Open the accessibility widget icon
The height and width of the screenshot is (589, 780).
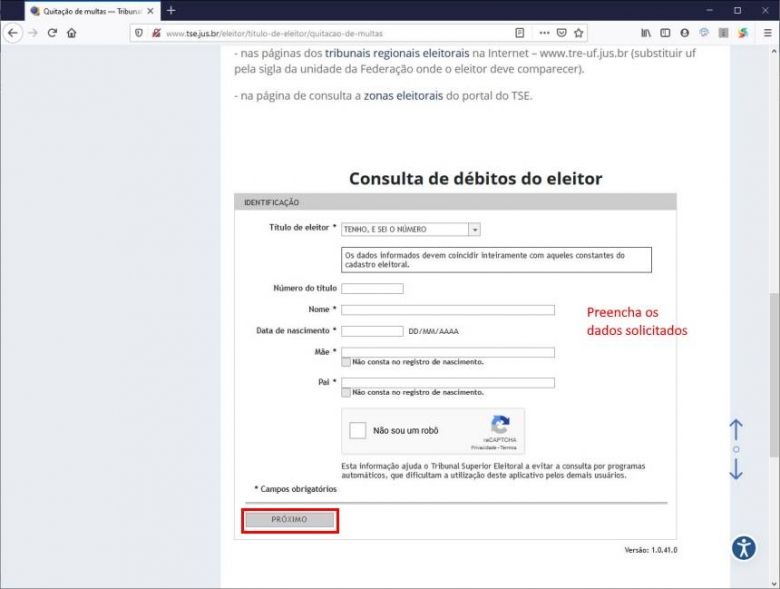tap(744, 548)
